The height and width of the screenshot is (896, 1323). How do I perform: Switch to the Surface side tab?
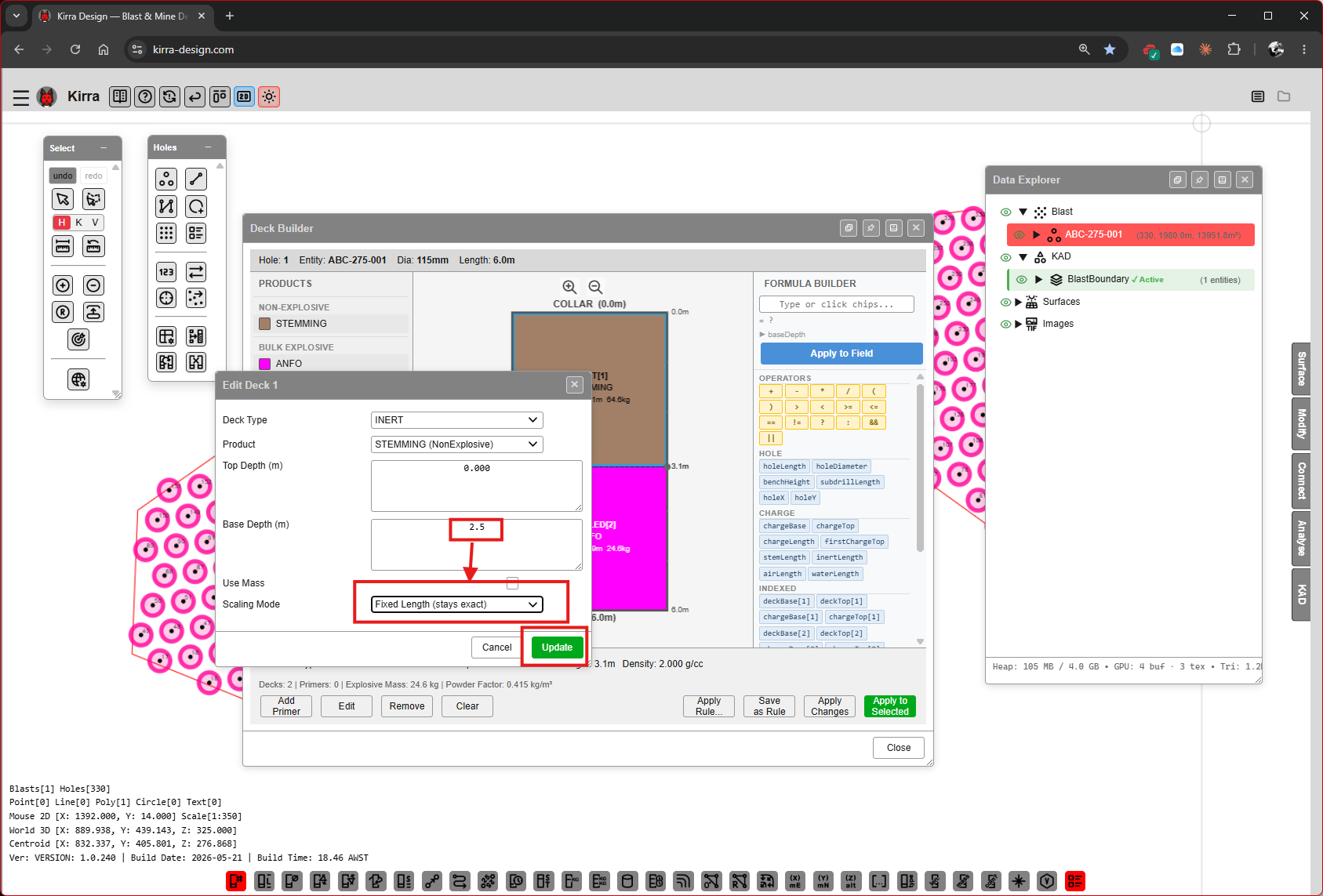[x=1302, y=368]
